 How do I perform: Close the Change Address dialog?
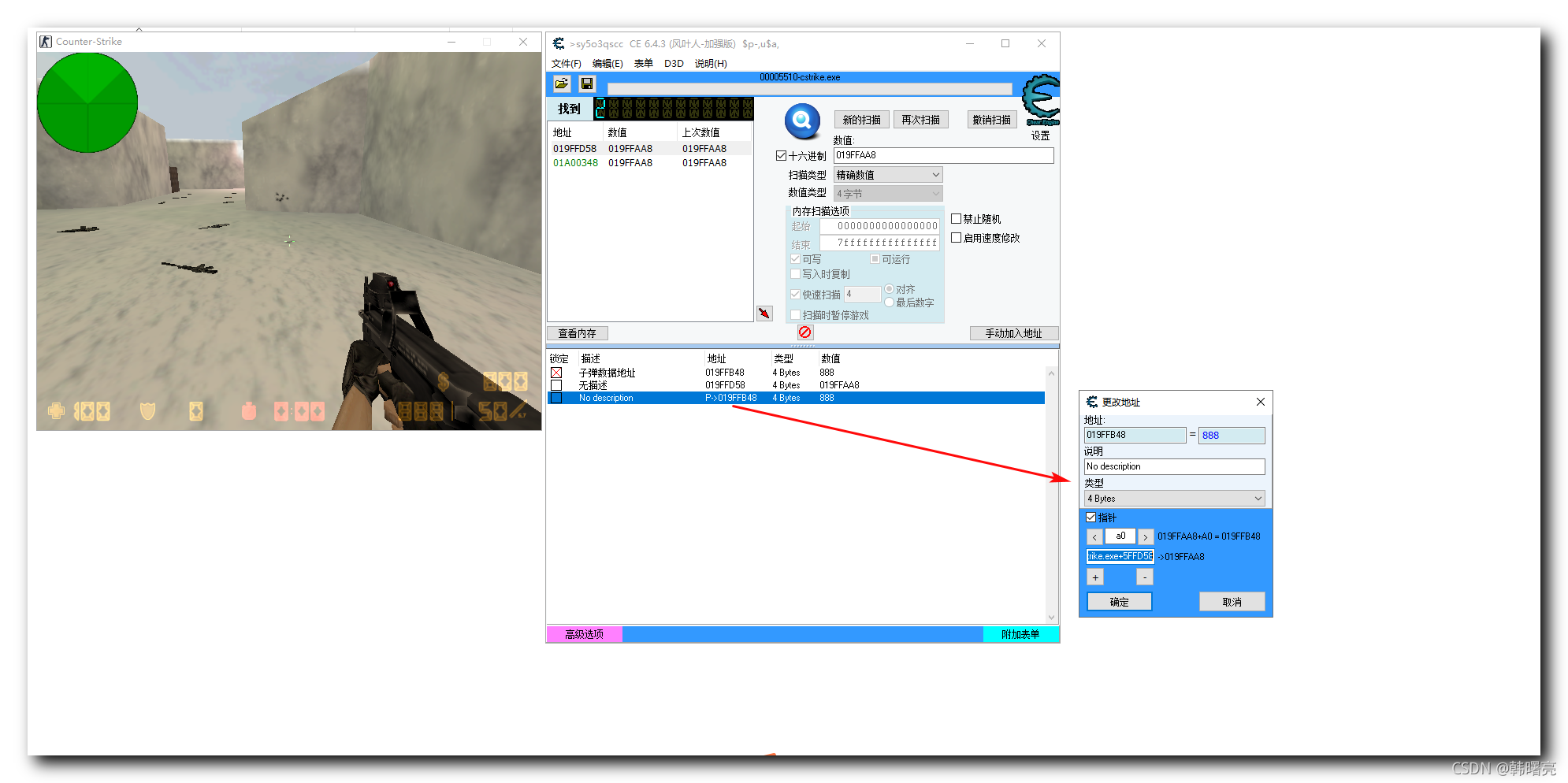click(x=1260, y=402)
